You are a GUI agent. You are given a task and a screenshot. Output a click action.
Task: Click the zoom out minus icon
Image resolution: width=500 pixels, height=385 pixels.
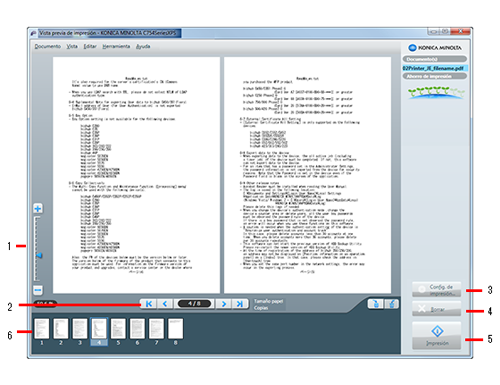click(38, 290)
